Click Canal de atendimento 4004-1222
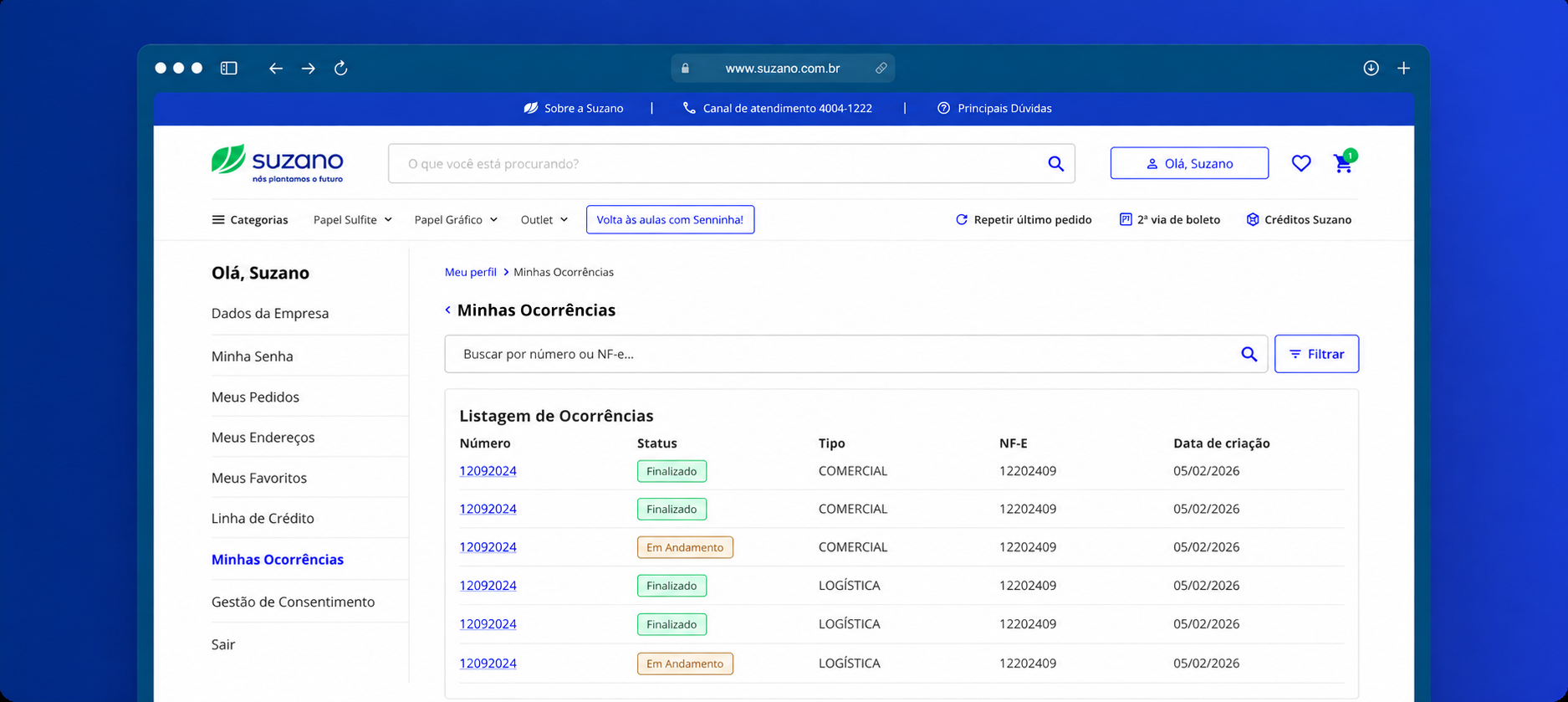 (x=778, y=108)
